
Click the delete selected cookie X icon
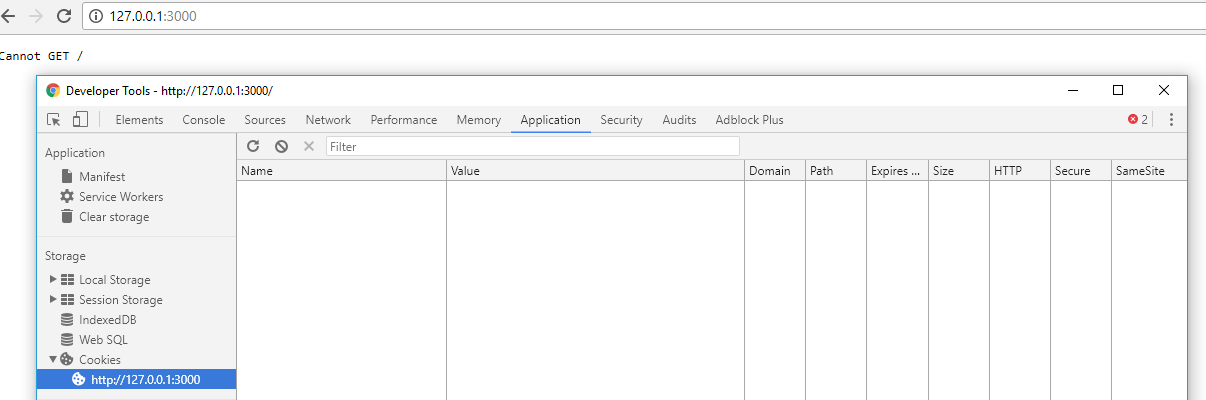pyautogui.click(x=309, y=146)
